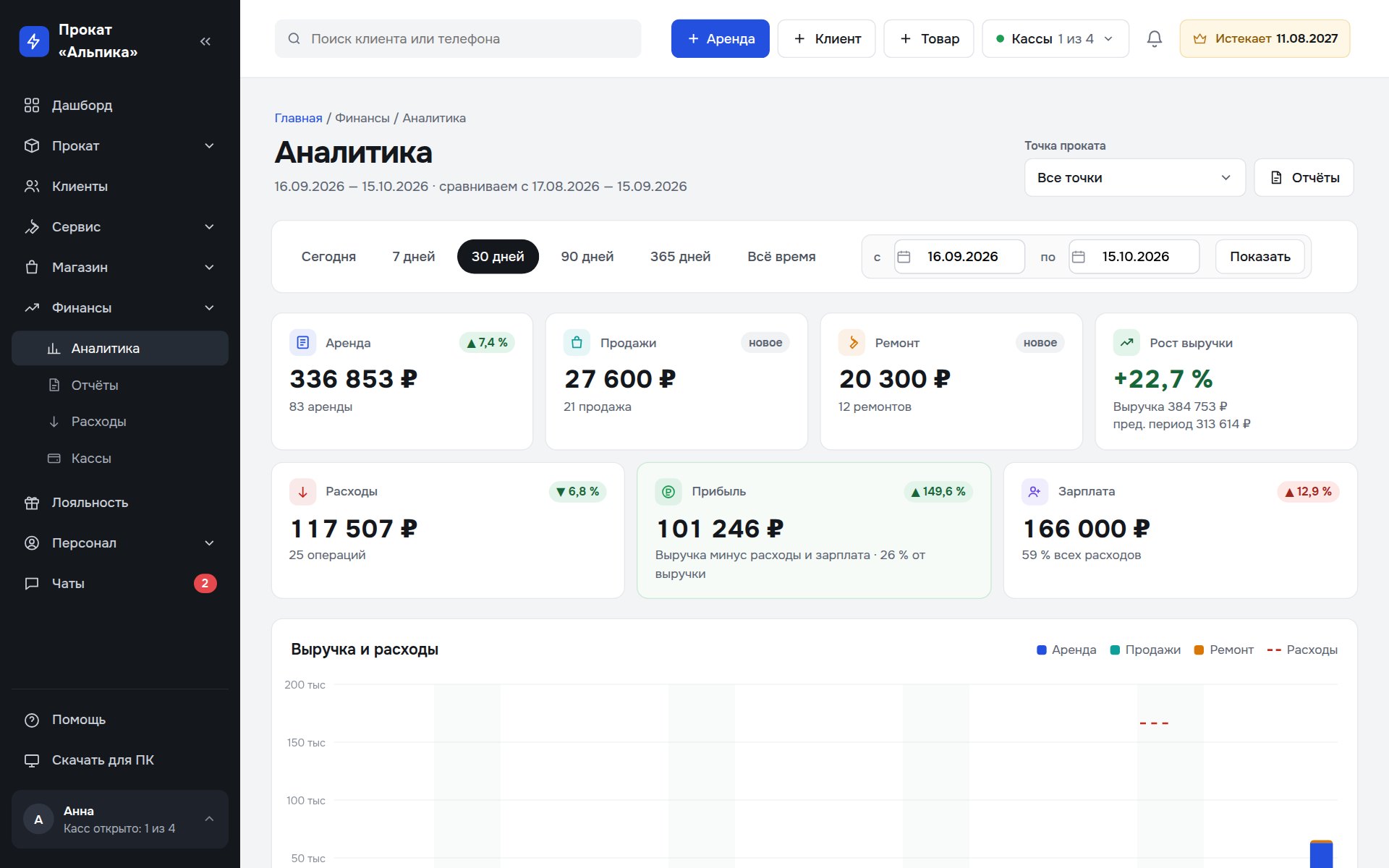Open the Клиенты section

click(x=120, y=187)
